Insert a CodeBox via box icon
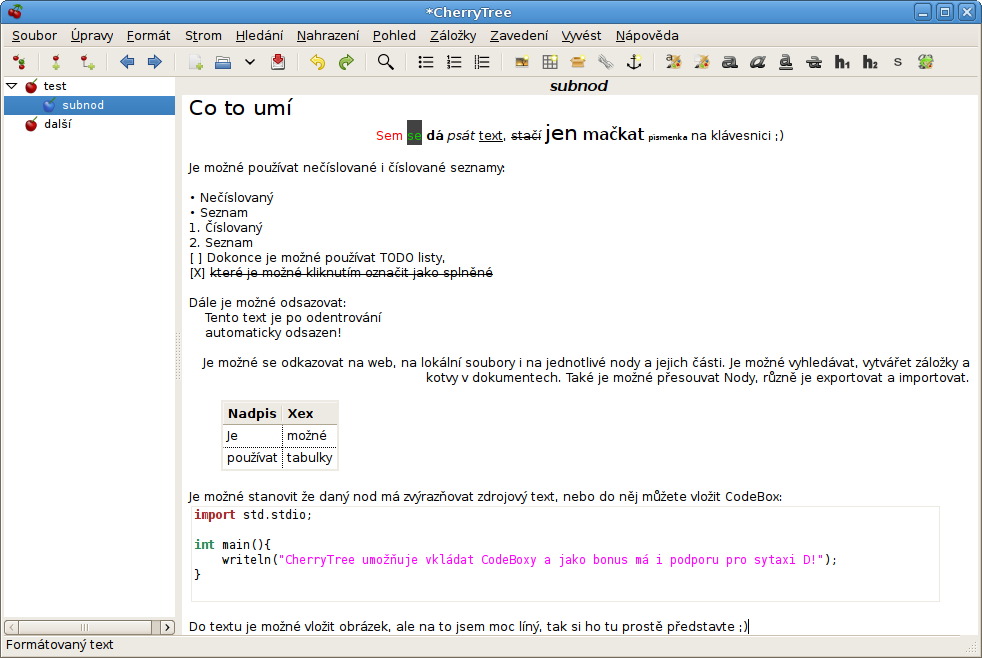The height and width of the screenshot is (658, 982). pos(577,62)
